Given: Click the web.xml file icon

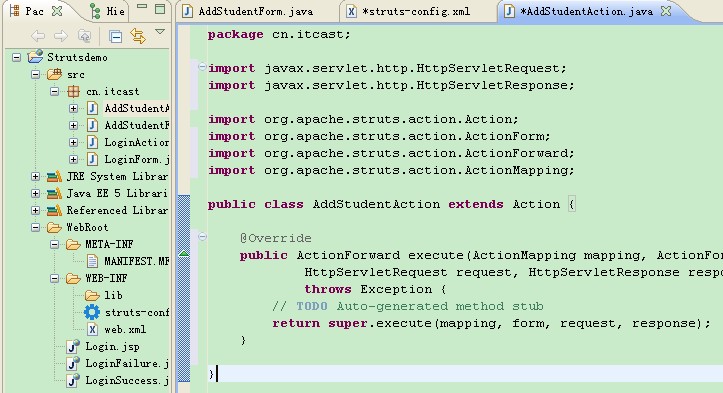Looking at the screenshot, I should point(92,329).
